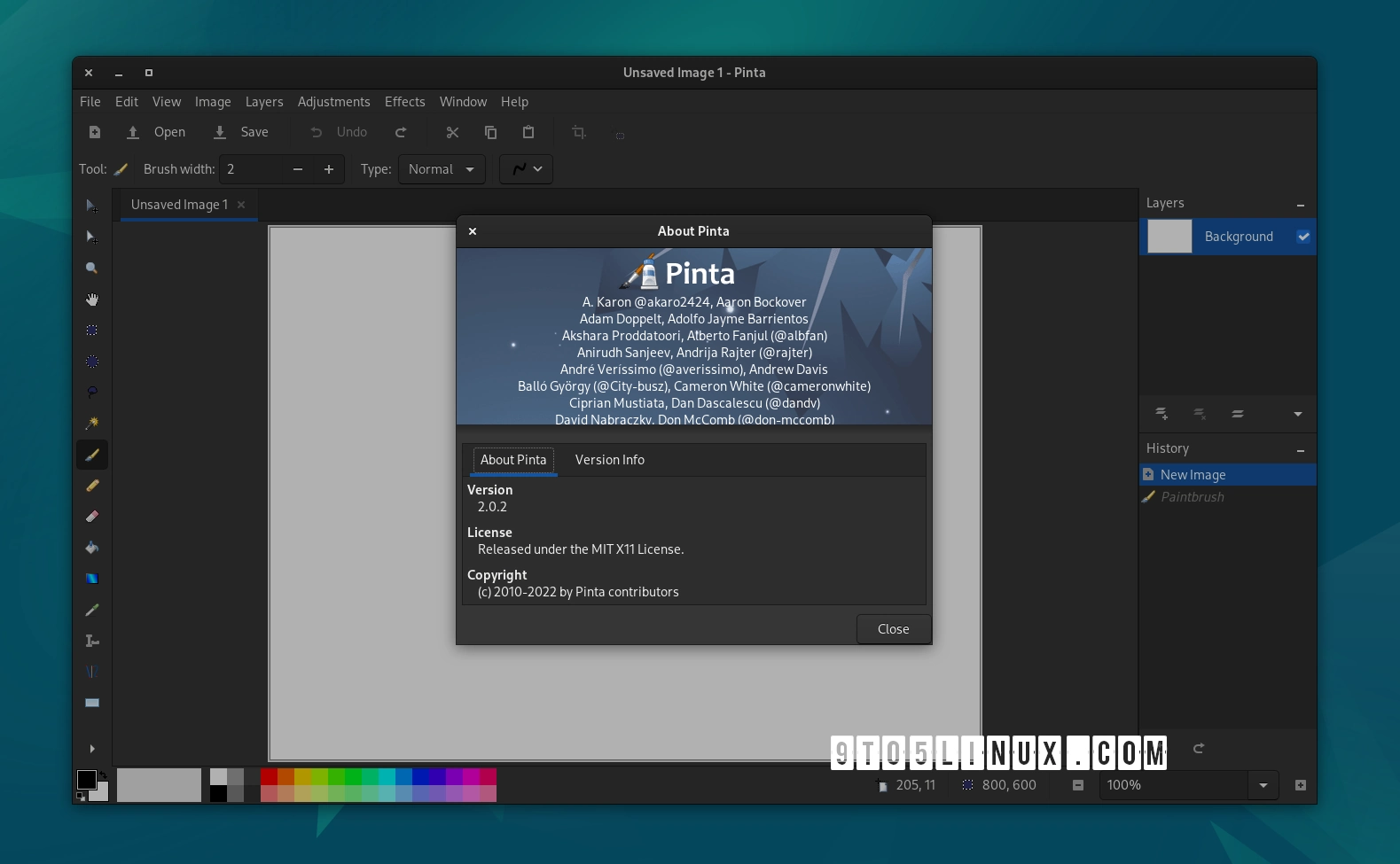Increase brush width with plus
Image resolution: width=1400 pixels, height=864 pixels.
(x=329, y=169)
